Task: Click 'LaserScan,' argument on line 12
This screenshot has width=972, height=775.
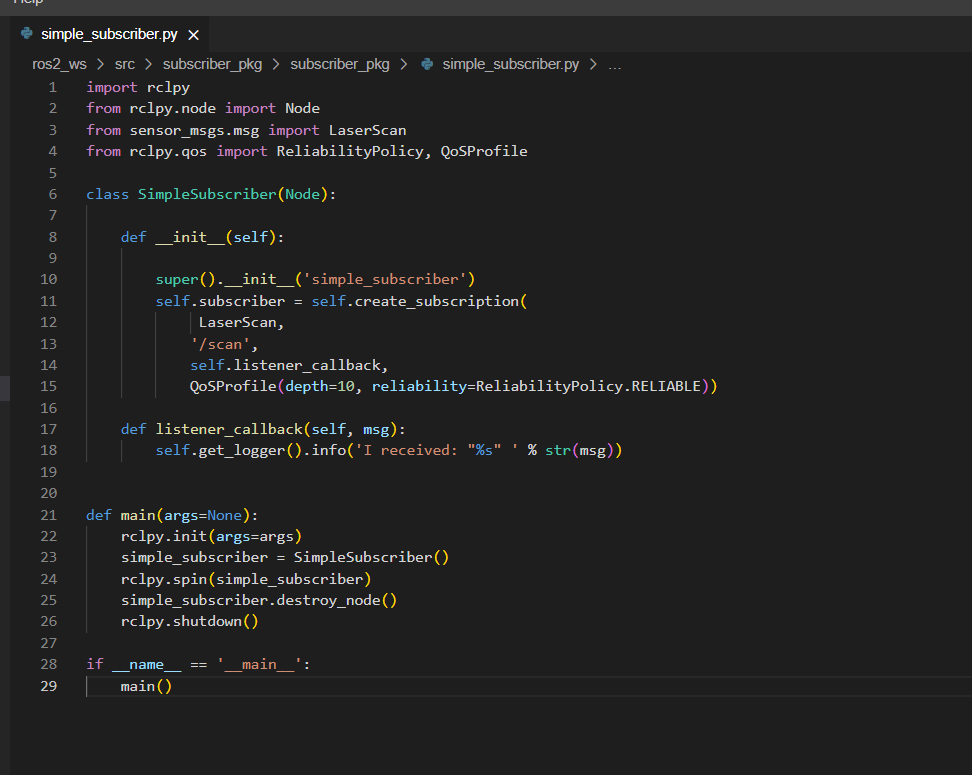Action: point(241,322)
